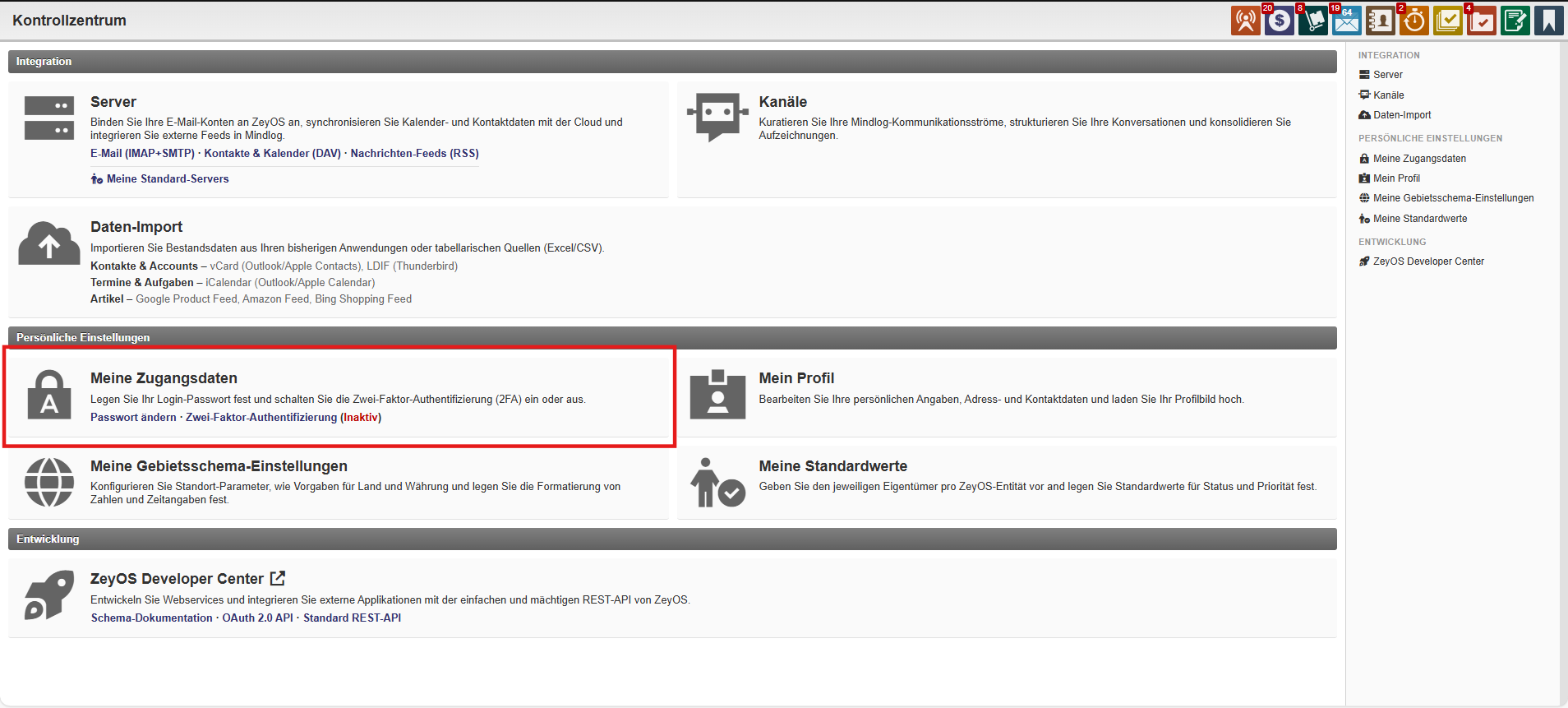Click sidebar Kanäle icon
The image size is (1568, 708).
[x=1364, y=95]
